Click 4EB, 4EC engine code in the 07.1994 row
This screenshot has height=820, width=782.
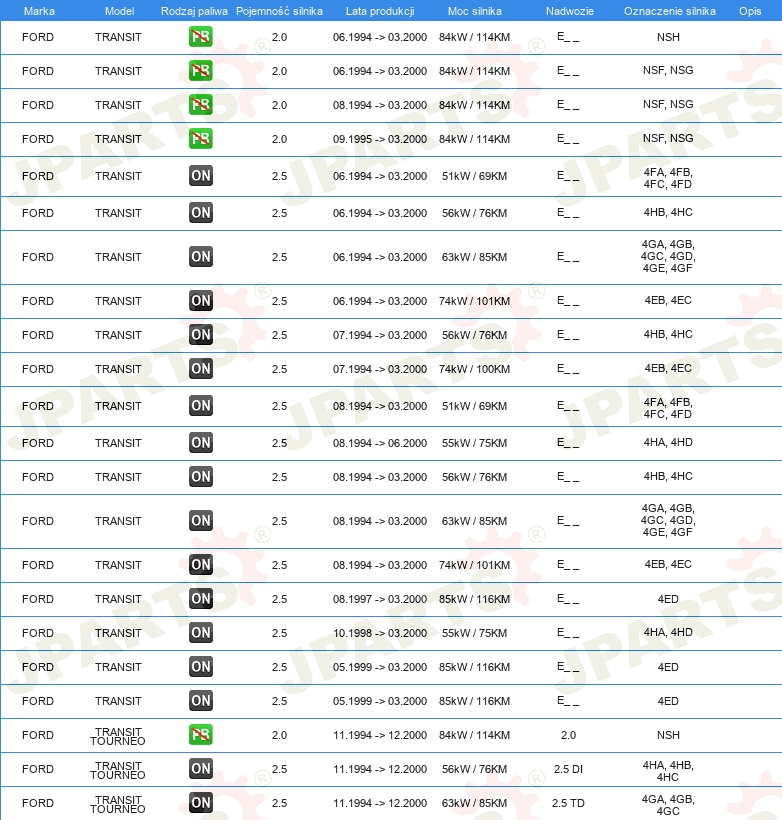point(668,368)
